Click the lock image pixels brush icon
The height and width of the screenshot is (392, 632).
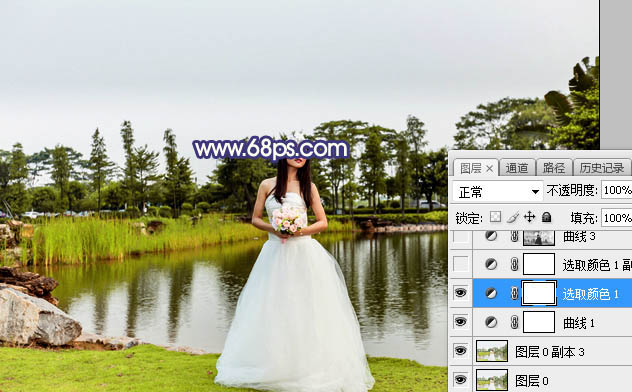(x=513, y=217)
